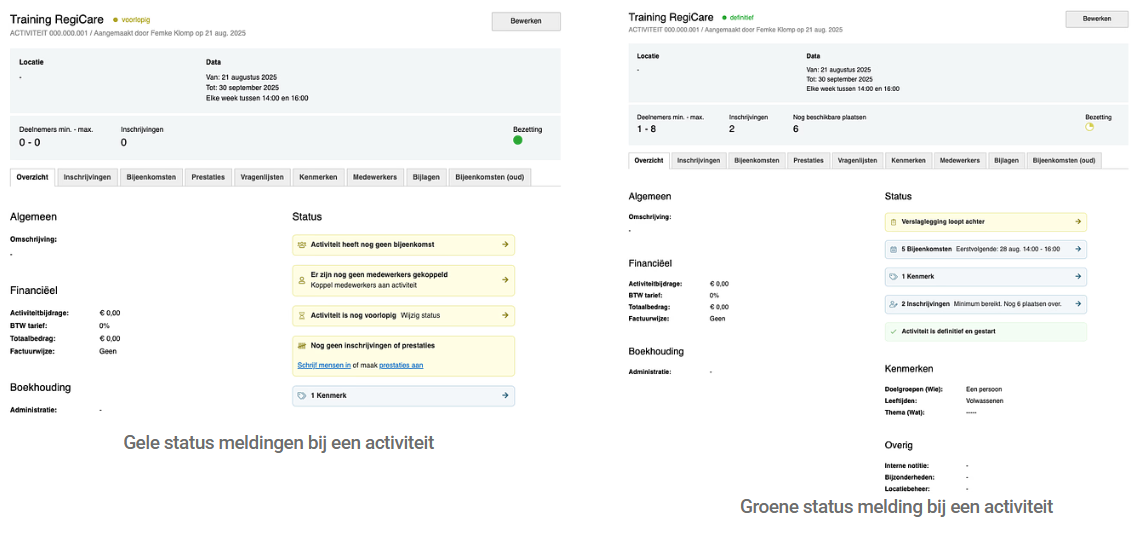Open the arrow on the '5 Bijeenkomsten' row
The image size is (1140, 534).
(x=1078, y=249)
